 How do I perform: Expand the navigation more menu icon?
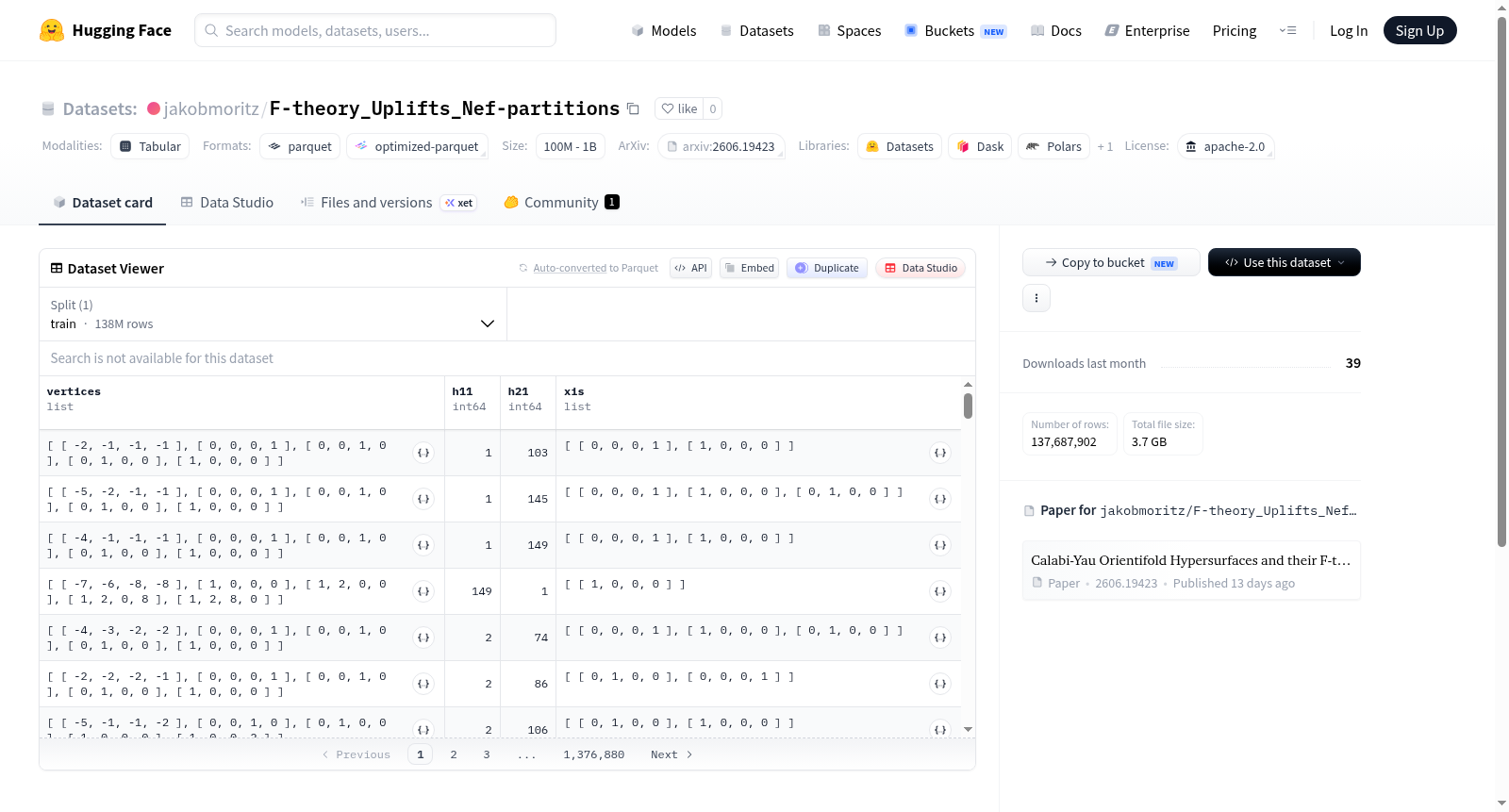point(1287,30)
